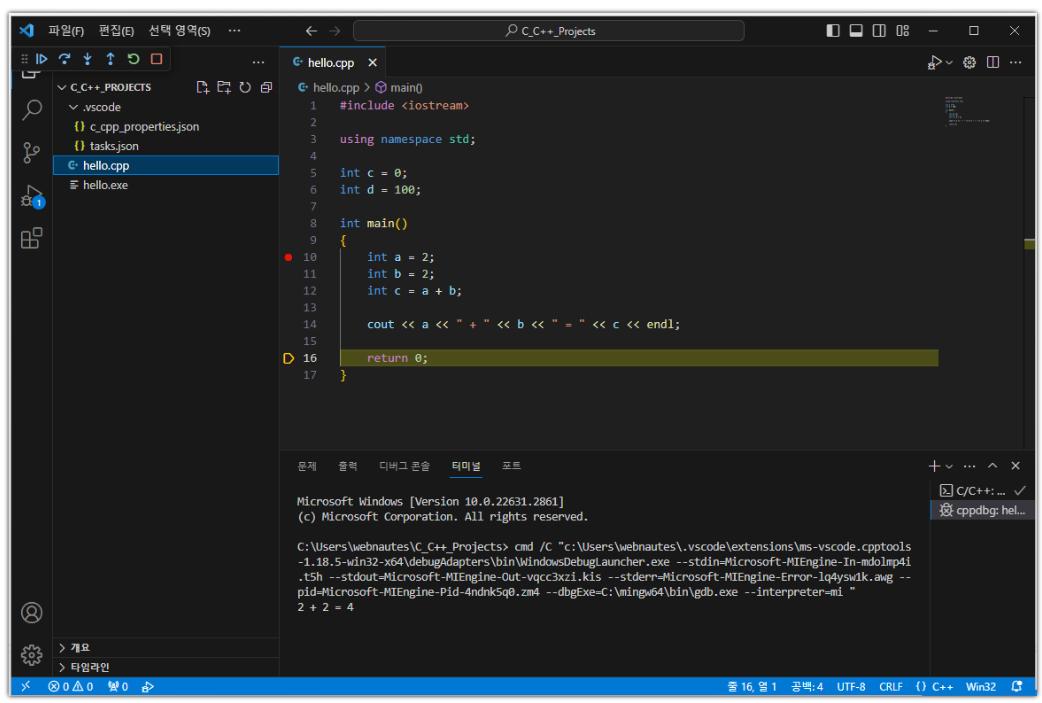Open the Manage gear menu
The width and height of the screenshot is (1042, 703).
pyautogui.click(x=31, y=655)
